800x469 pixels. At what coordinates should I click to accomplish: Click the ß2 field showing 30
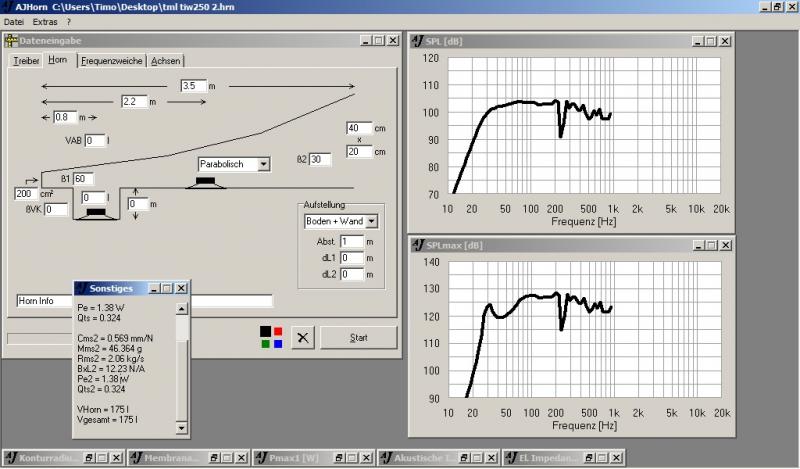(x=319, y=159)
